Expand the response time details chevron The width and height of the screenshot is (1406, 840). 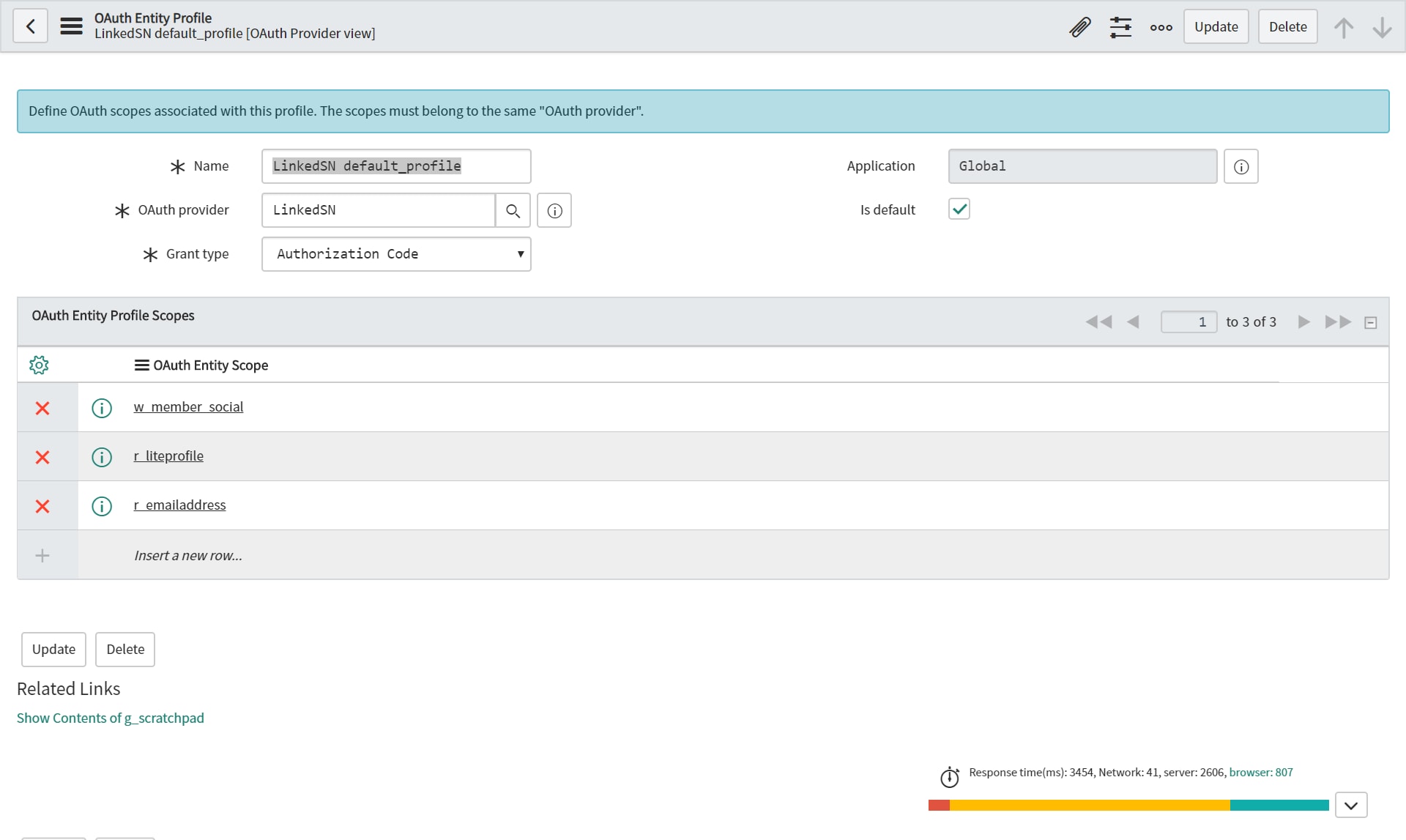(1350, 805)
